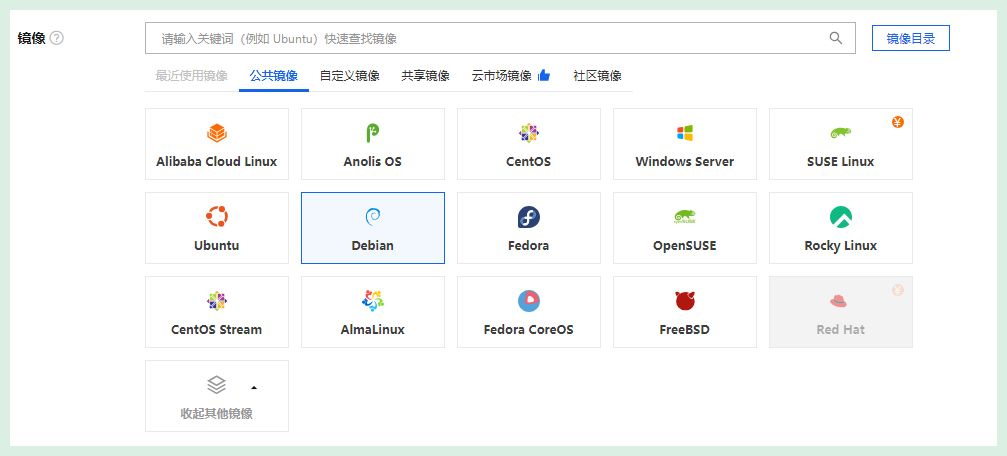Image resolution: width=1007 pixels, height=456 pixels.
Task: Switch to the 共享镜像 tab
Action: click(x=425, y=76)
